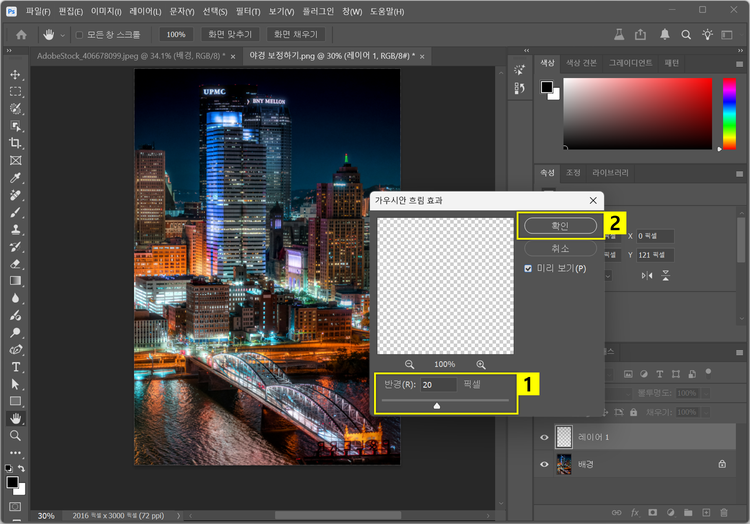This screenshot has height=524, width=750.
Task: Collapse the right panels with the double arrow
Action: [x=739, y=52]
